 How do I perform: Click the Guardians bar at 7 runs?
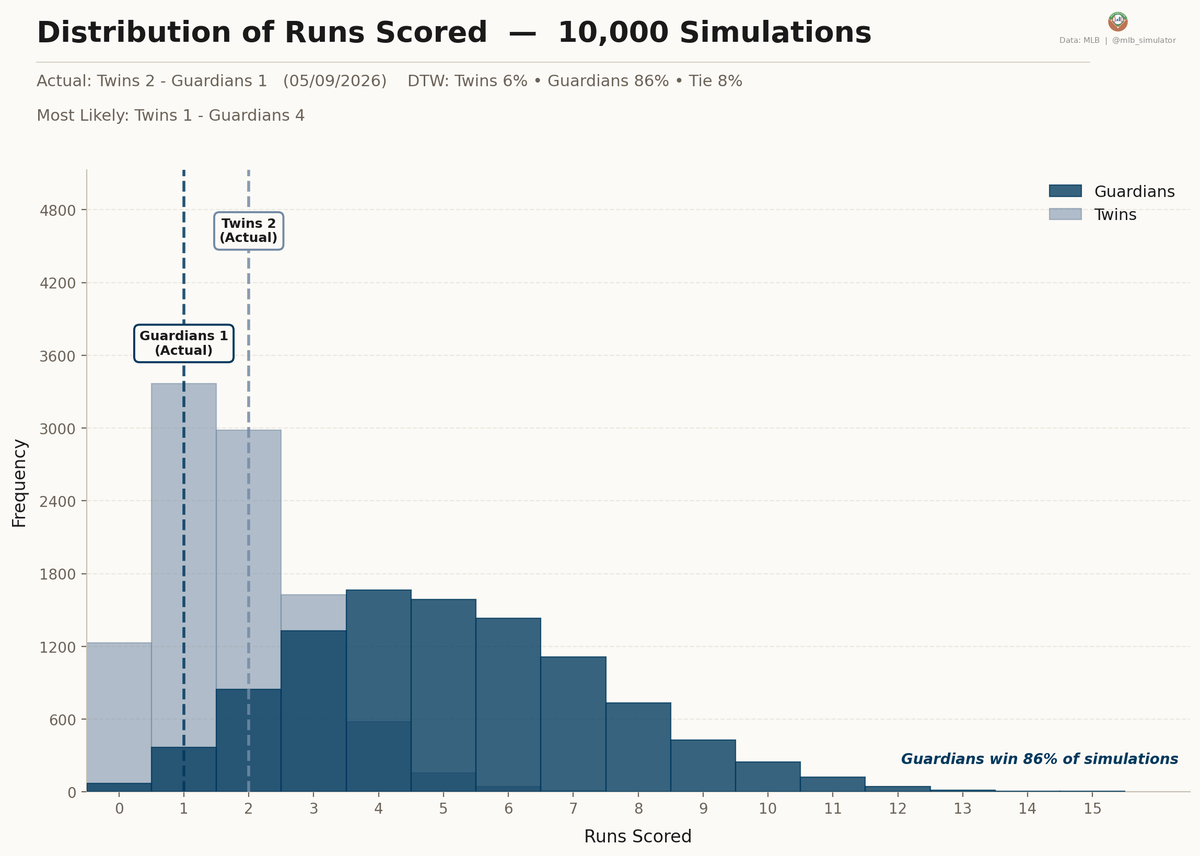click(x=573, y=724)
